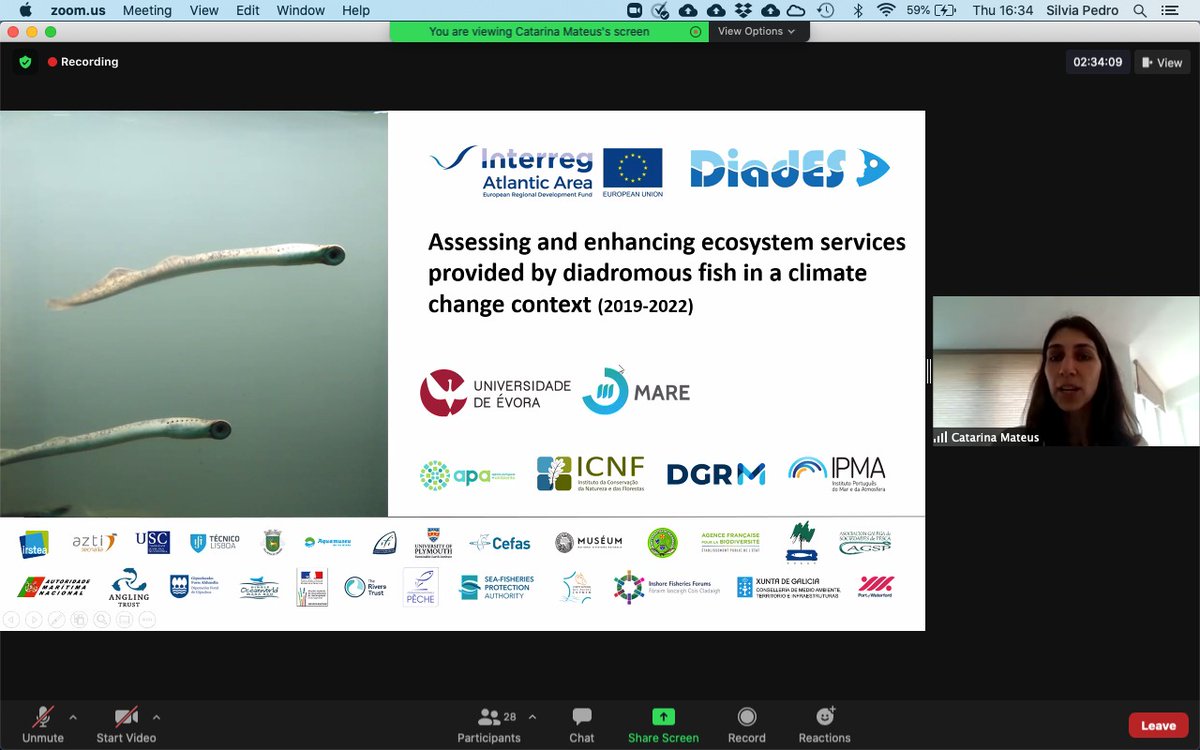Open the Help menu

pyautogui.click(x=356, y=10)
